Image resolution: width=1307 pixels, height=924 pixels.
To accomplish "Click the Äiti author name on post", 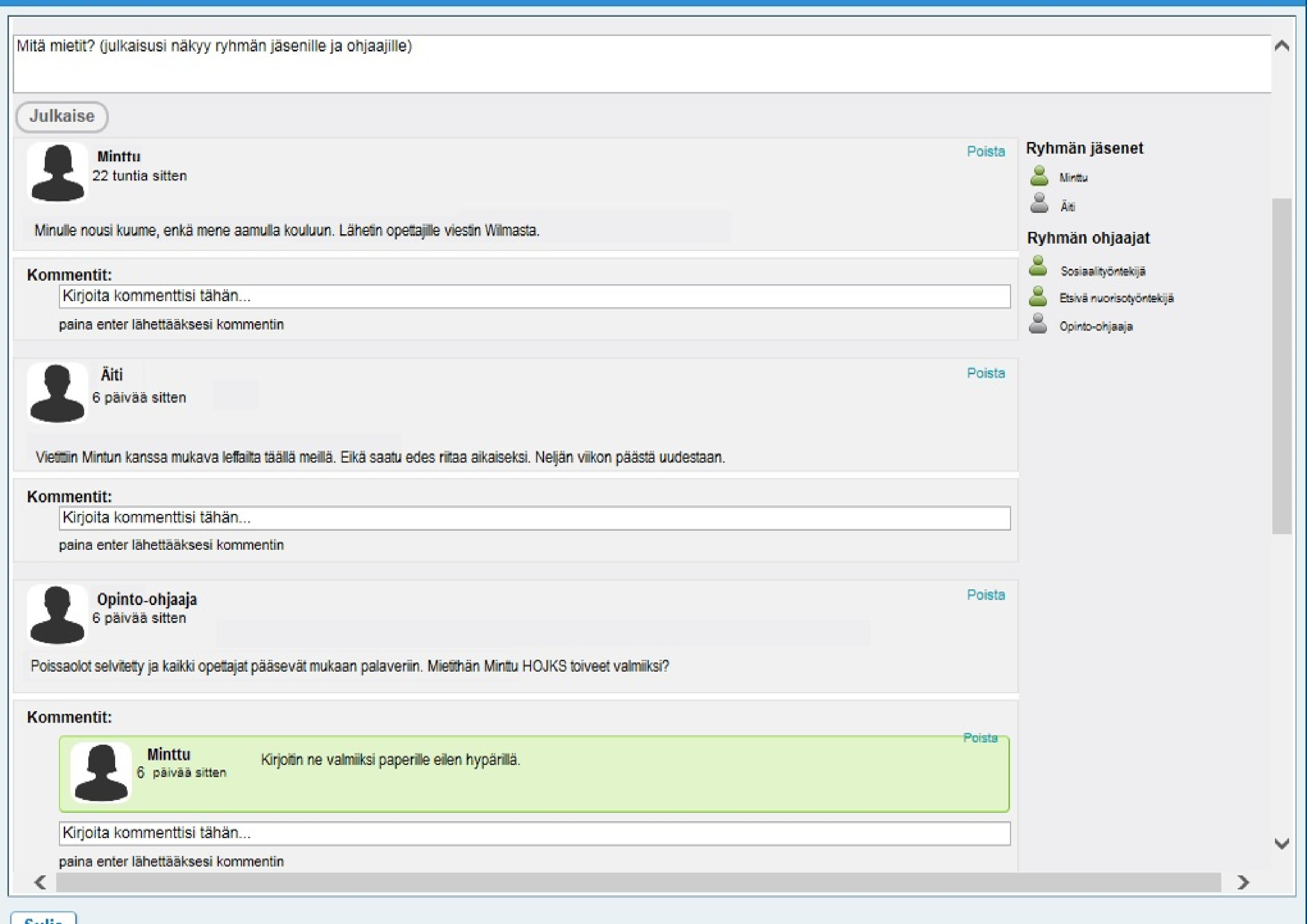I will point(111,375).
